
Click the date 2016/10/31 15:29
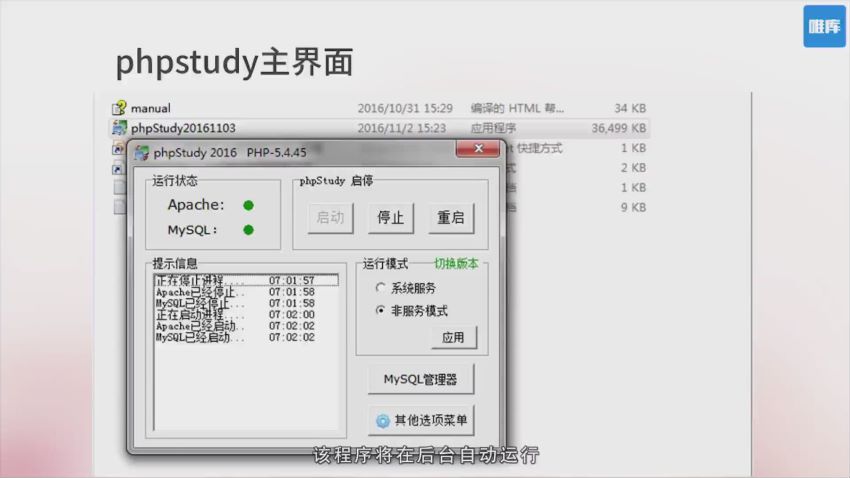(405, 108)
